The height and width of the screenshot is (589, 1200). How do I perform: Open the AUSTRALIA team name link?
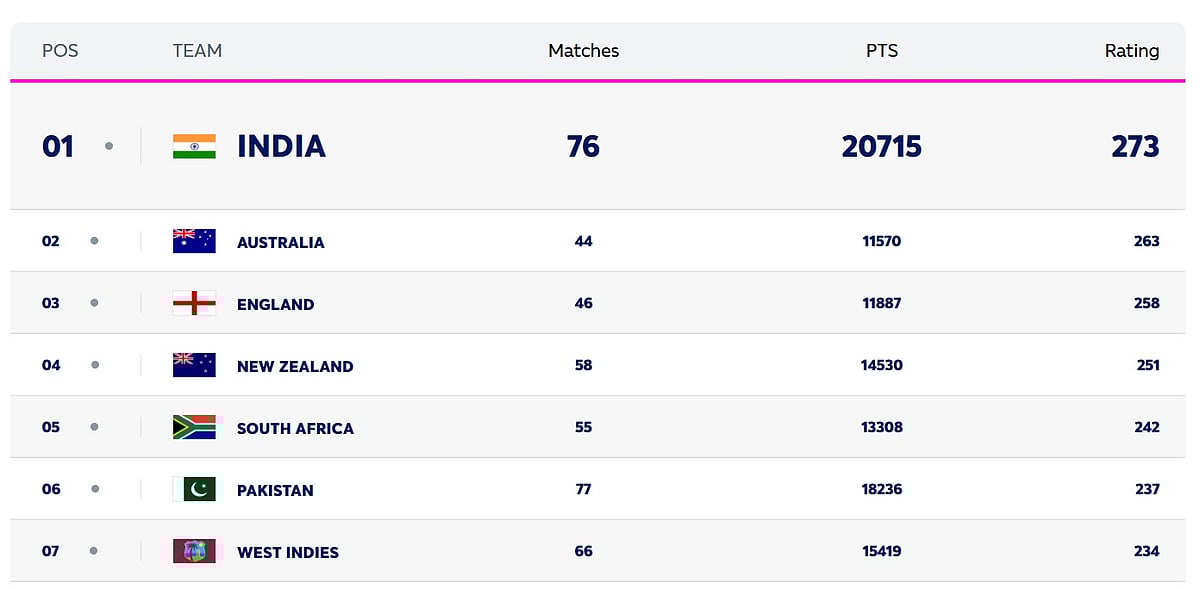(280, 242)
